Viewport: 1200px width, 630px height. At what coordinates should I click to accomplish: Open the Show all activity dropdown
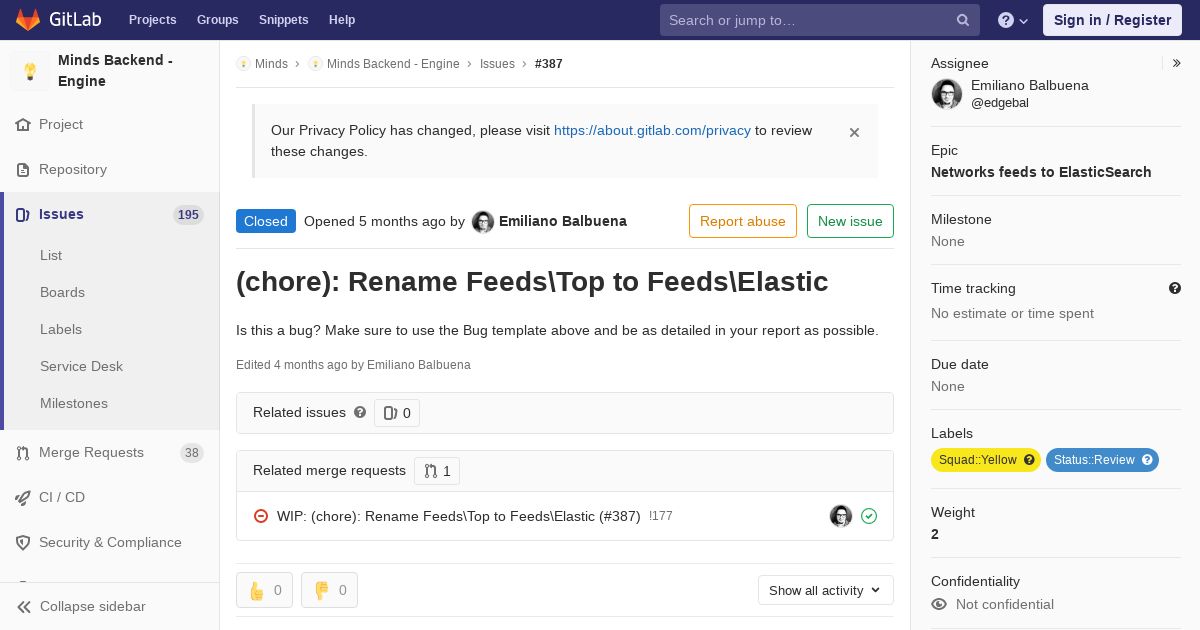(x=825, y=590)
